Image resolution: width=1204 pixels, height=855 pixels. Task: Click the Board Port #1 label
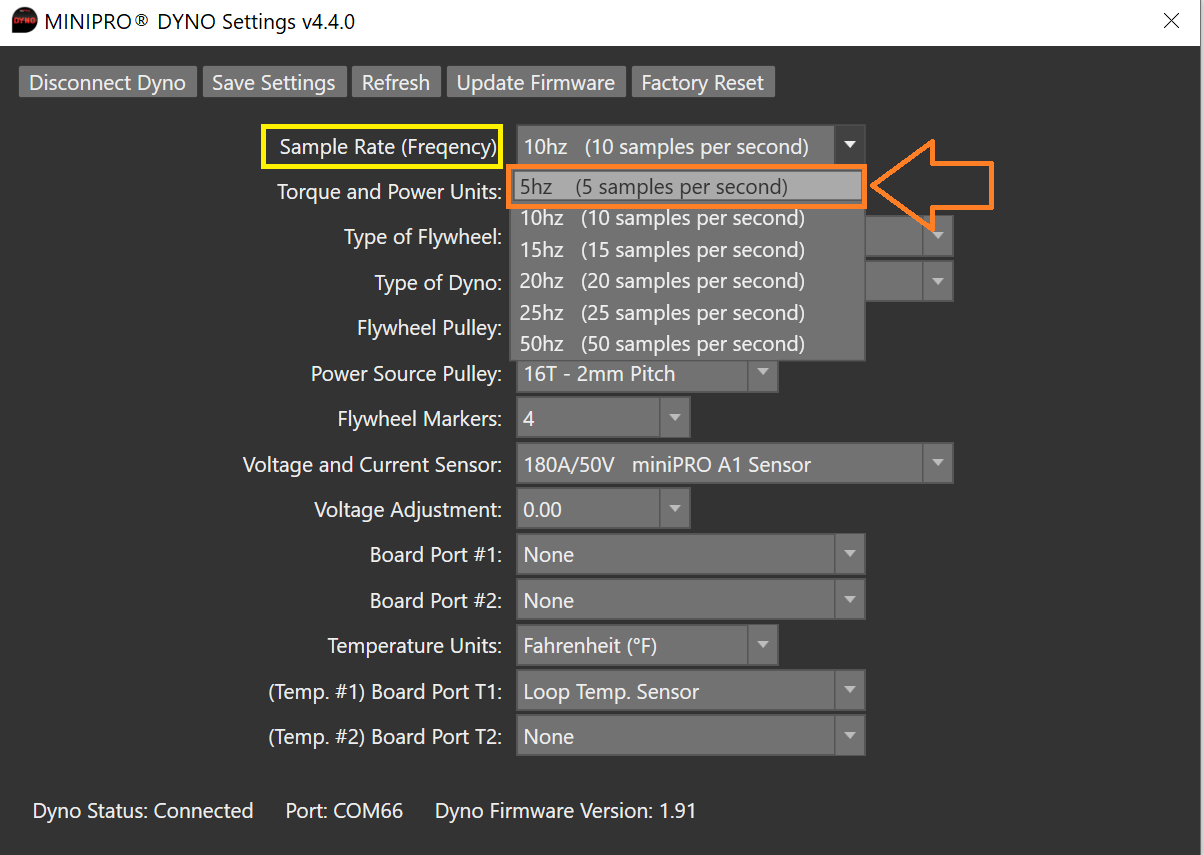[x=436, y=555]
